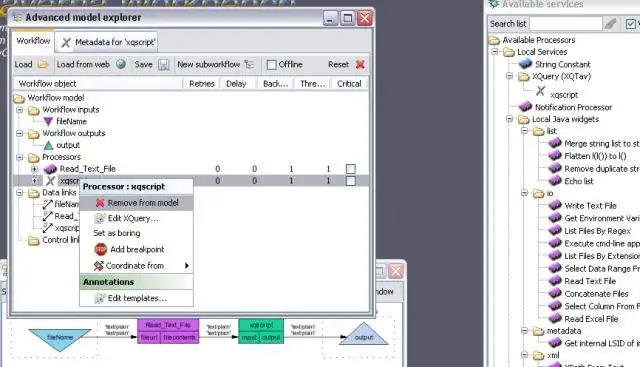
Task: Click the red Reset X icon
Action: coord(360,65)
